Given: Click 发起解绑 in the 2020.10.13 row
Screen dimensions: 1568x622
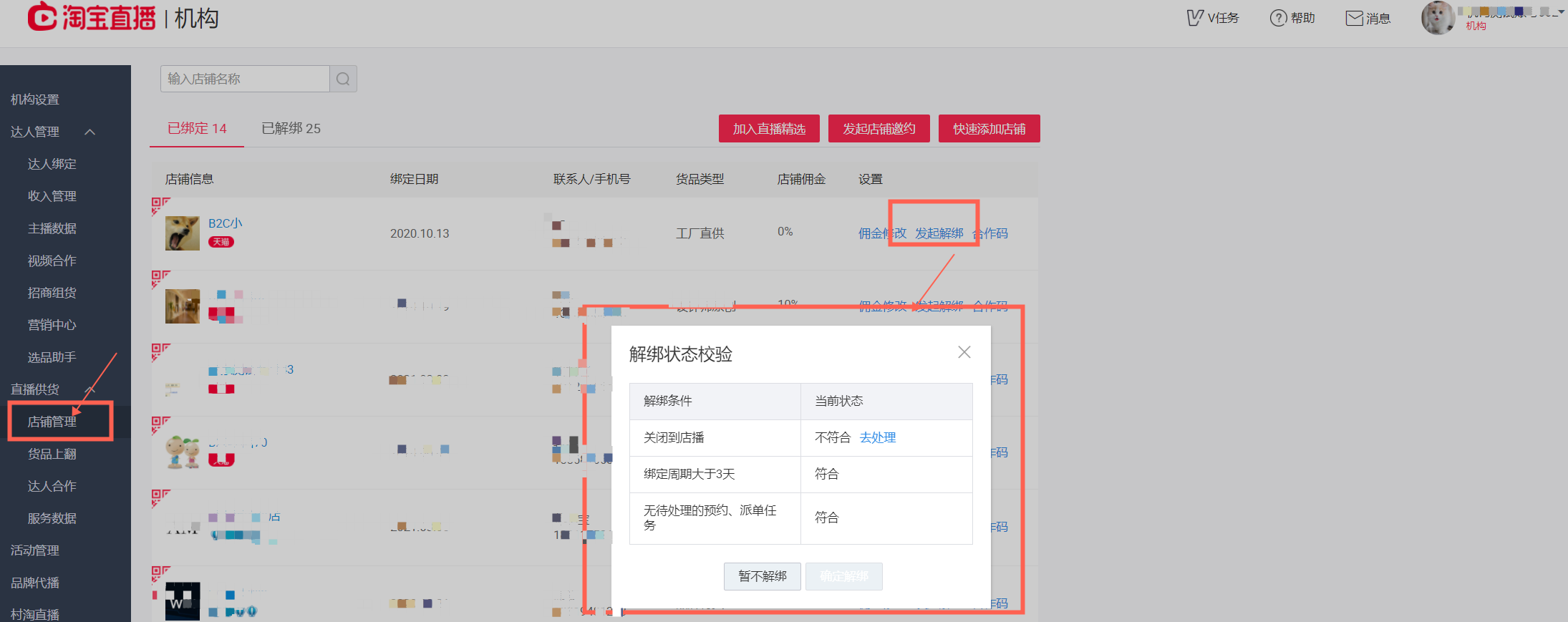Looking at the screenshot, I should pos(939,233).
